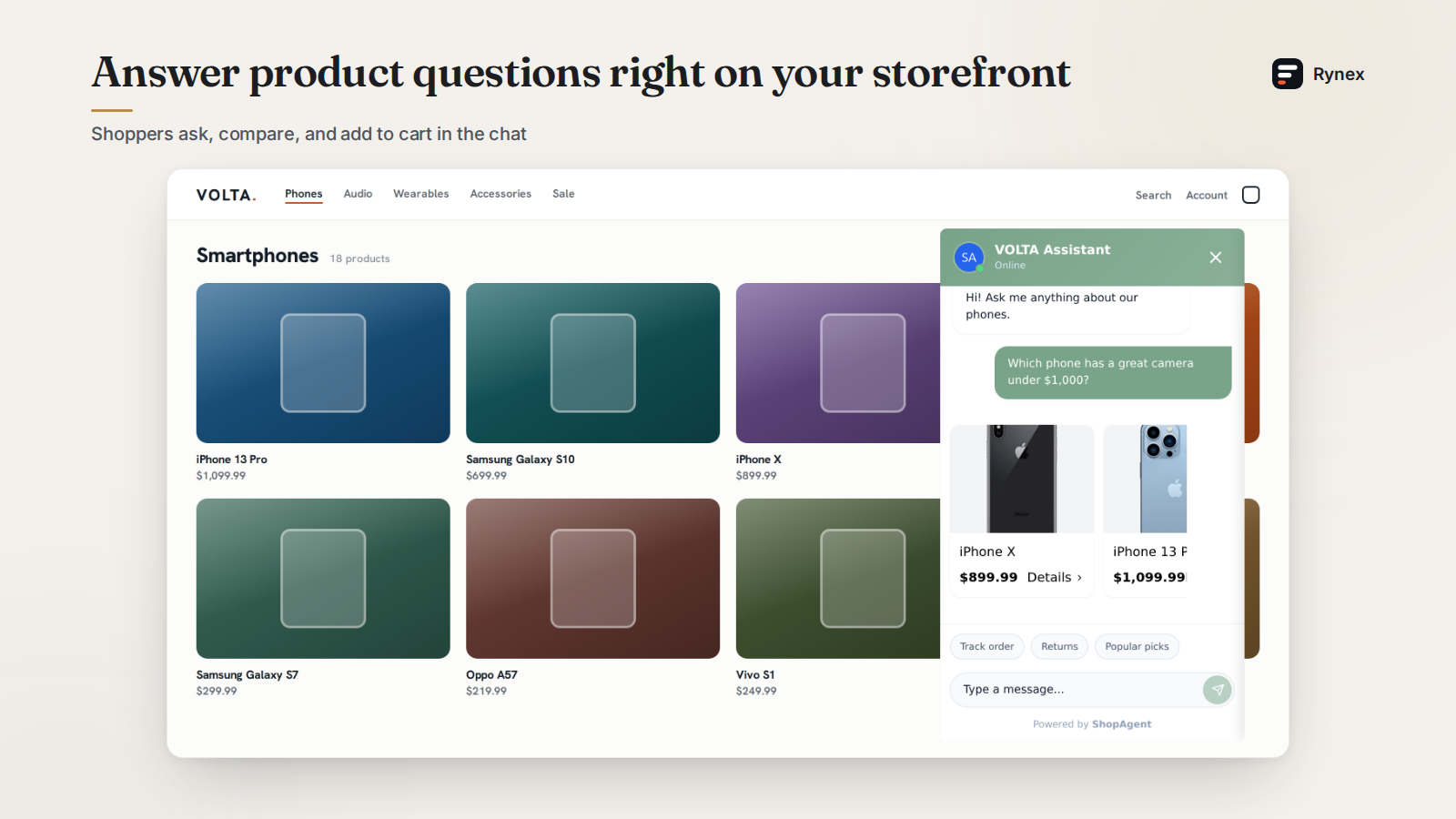View Details for iPhone X
The image size is (1456, 819).
pyautogui.click(x=1055, y=577)
